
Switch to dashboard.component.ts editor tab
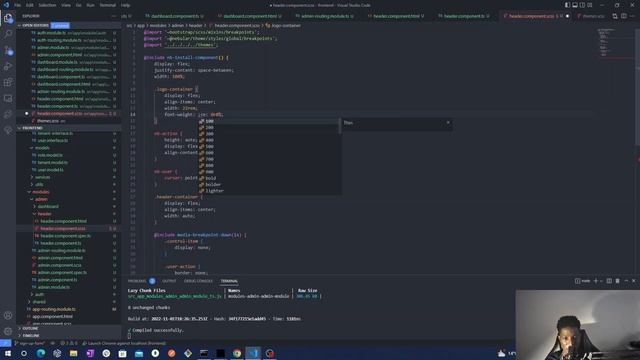point(175,16)
